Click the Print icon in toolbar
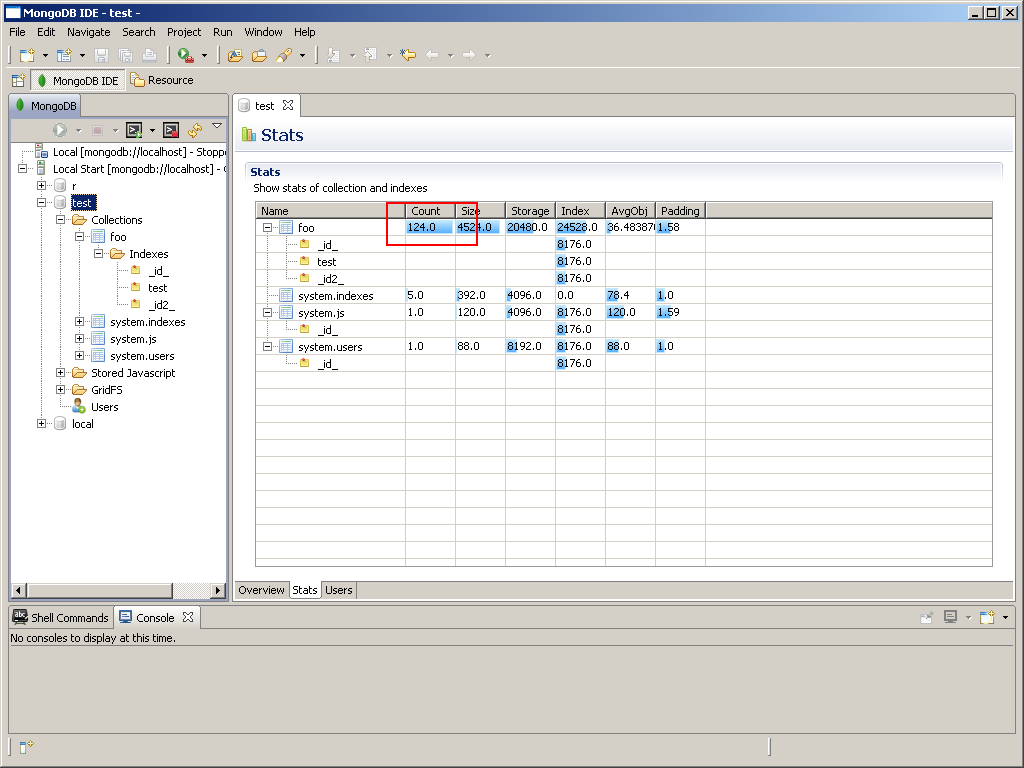Image resolution: width=1024 pixels, height=768 pixels. tap(150, 56)
